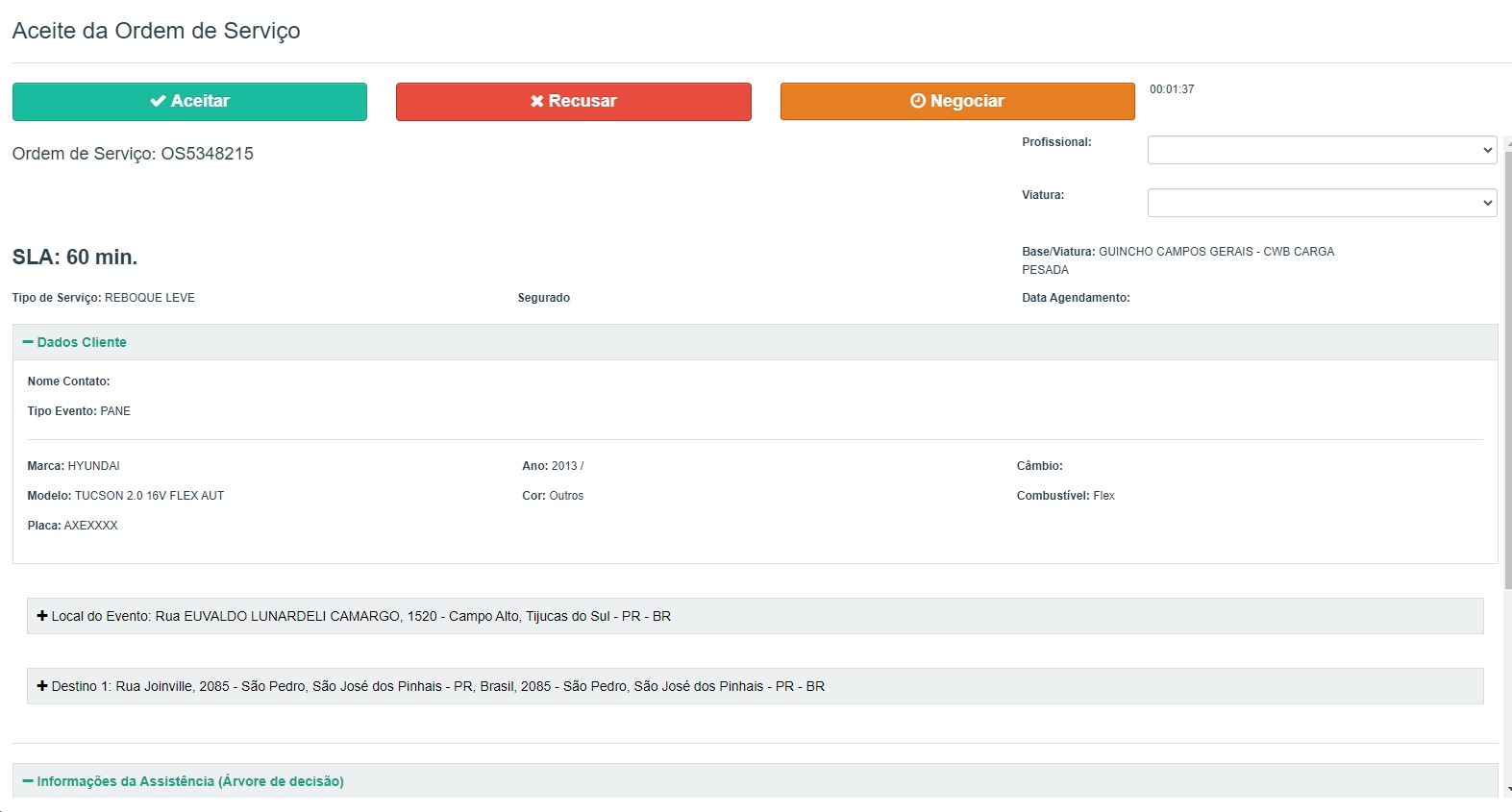Open the Viatura dropdown list
This screenshot has height=812, width=1512.
pos(1322,203)
